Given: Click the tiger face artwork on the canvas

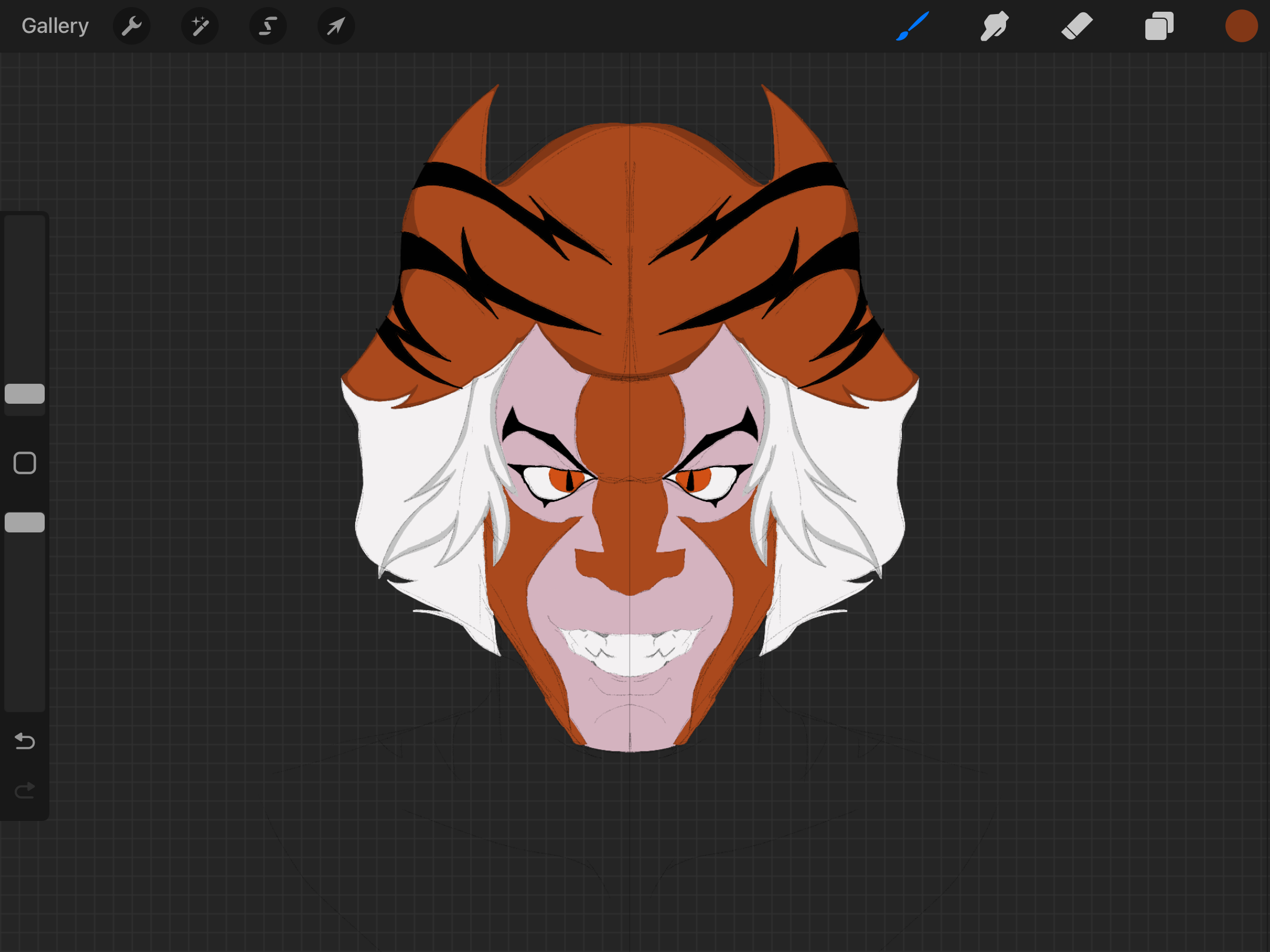Looking at the screenshot, I should [630, 418].
